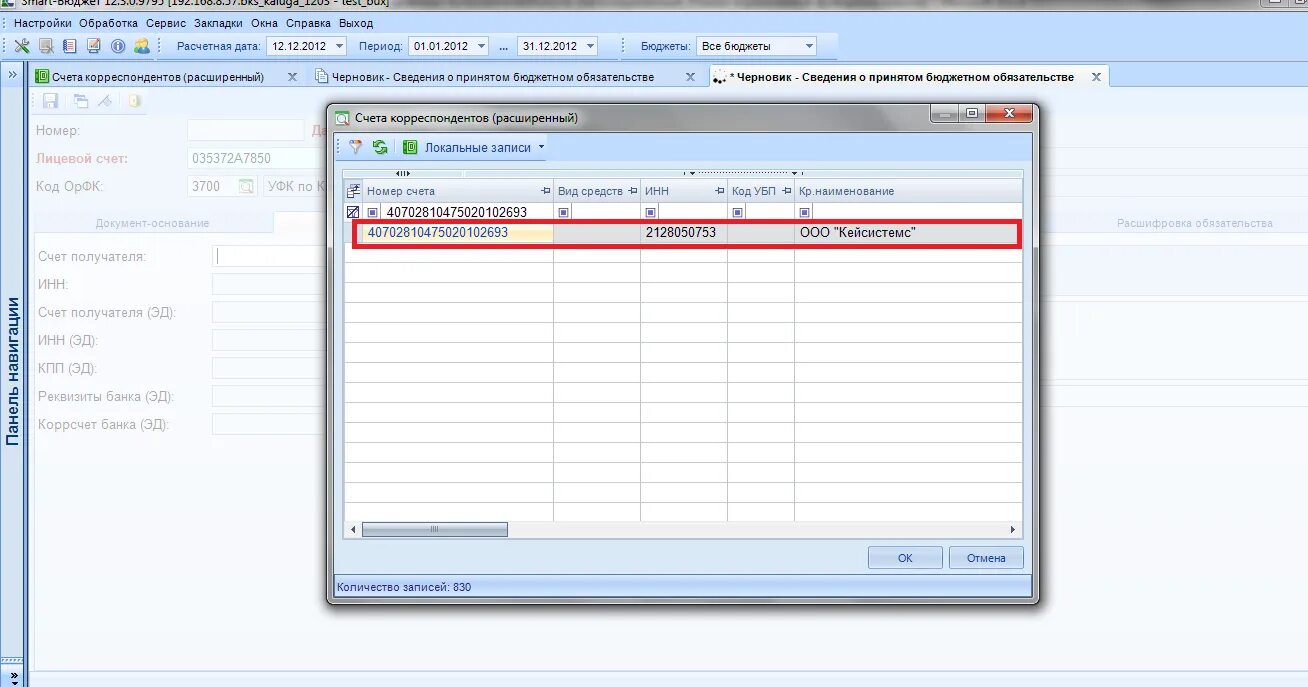
Task: Expand the navigation panel double-arrow
Action: 13,75
